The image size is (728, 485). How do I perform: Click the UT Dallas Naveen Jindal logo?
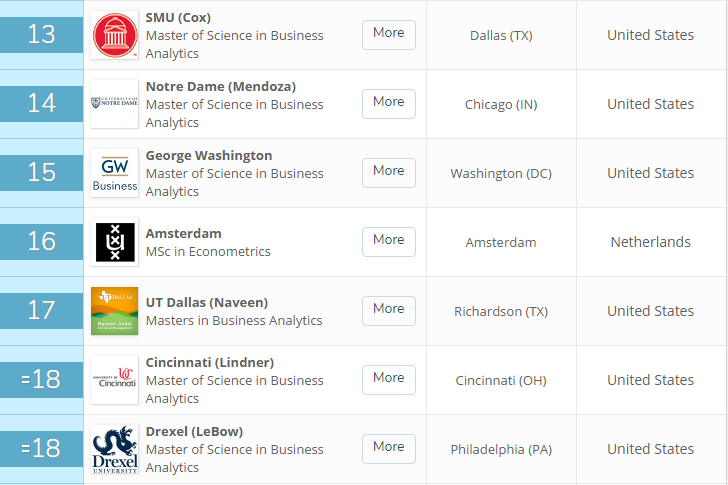coord(114,311)
